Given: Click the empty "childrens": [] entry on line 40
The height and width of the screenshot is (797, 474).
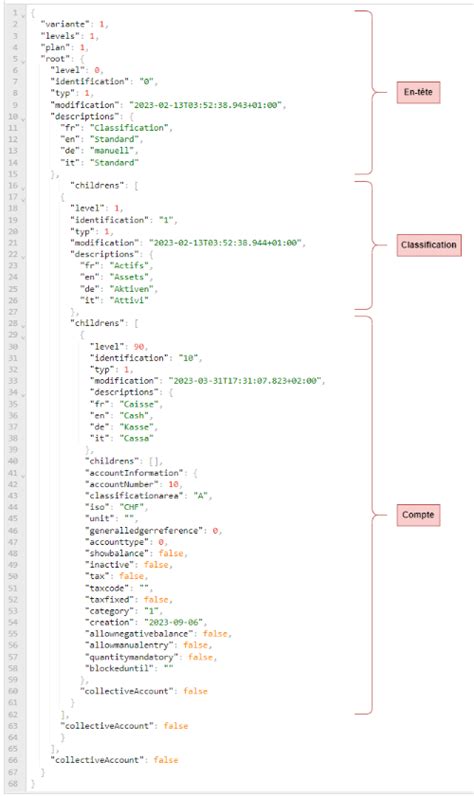Looking at the screenshot, I should 124,462.
